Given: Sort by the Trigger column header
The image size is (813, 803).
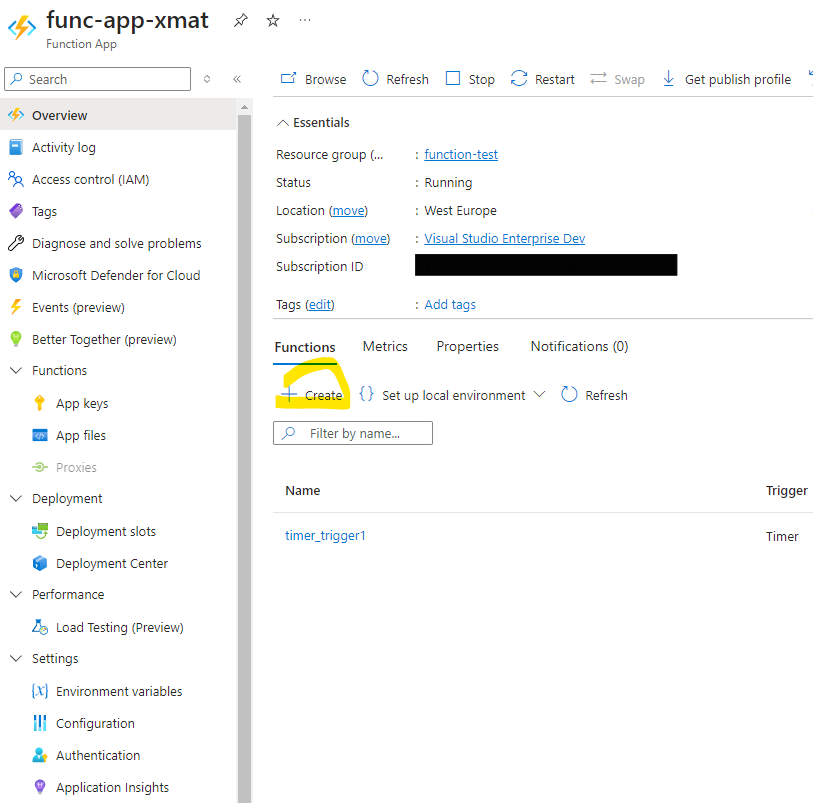Looking at the screenshot, I should pyautogui.click(x=787, y=490).
